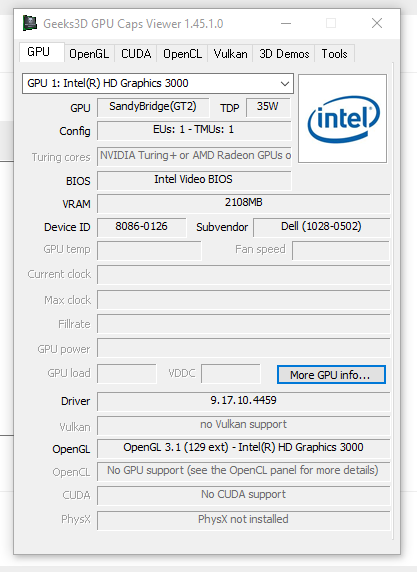
Task: Click the 'Device ID' label
Action: pyautogui.click(x=67, y=227)
